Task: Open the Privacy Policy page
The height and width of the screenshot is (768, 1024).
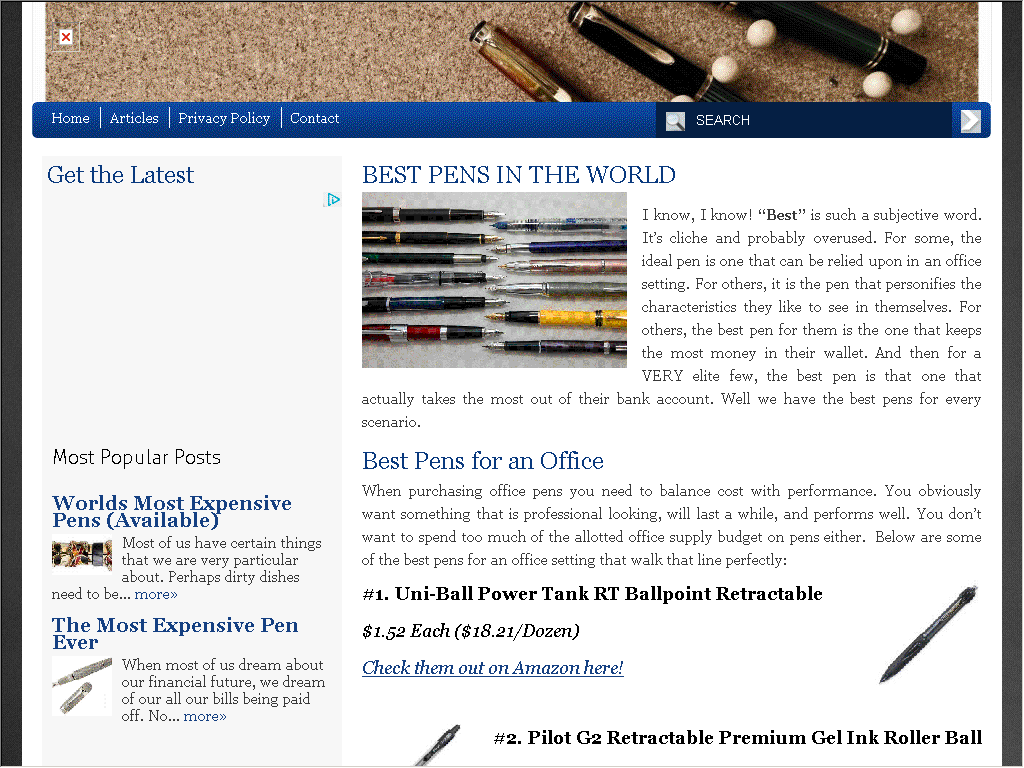Action: pos(224,118)
